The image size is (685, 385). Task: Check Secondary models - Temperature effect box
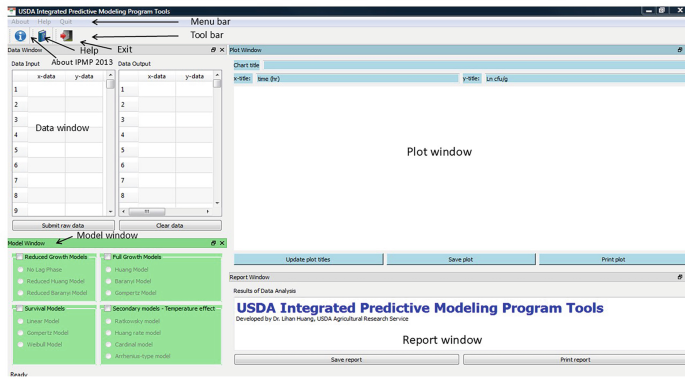pos(107,309)
